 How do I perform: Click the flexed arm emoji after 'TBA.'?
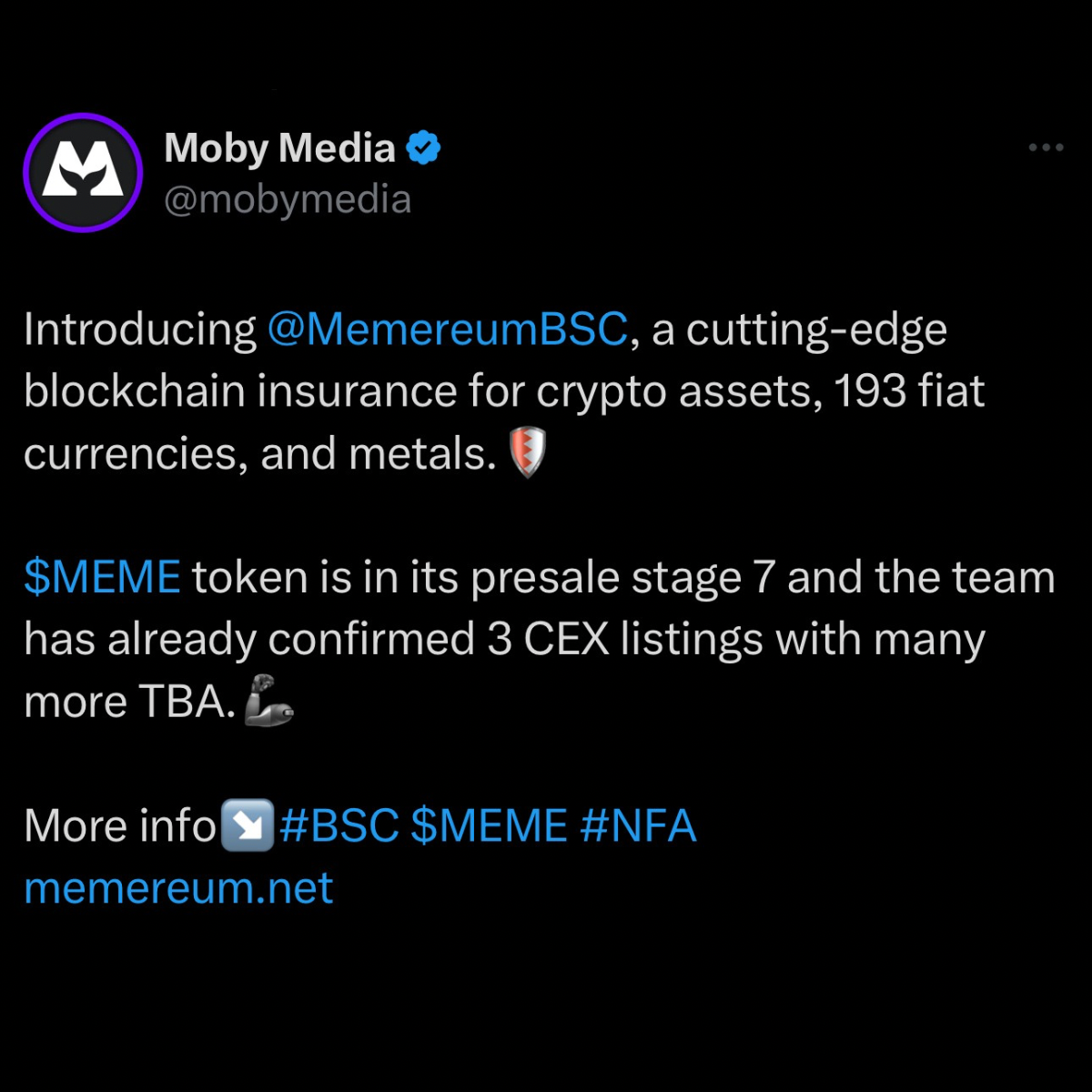[x=268, y=700]
